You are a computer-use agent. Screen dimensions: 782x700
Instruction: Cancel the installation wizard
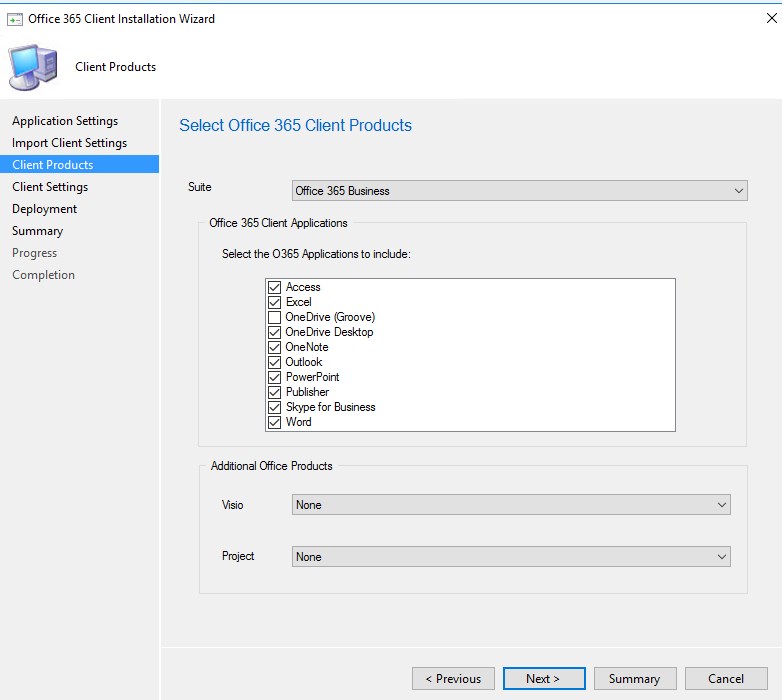tap(726, 679)
